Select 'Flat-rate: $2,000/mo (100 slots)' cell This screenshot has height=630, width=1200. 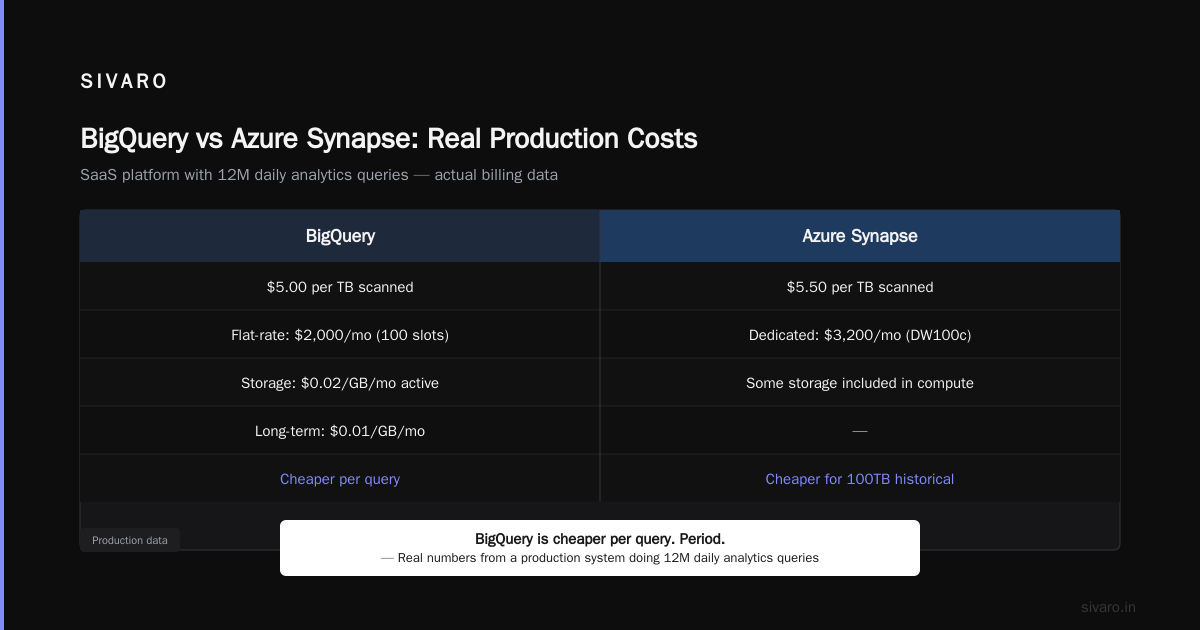click(340, 335)
